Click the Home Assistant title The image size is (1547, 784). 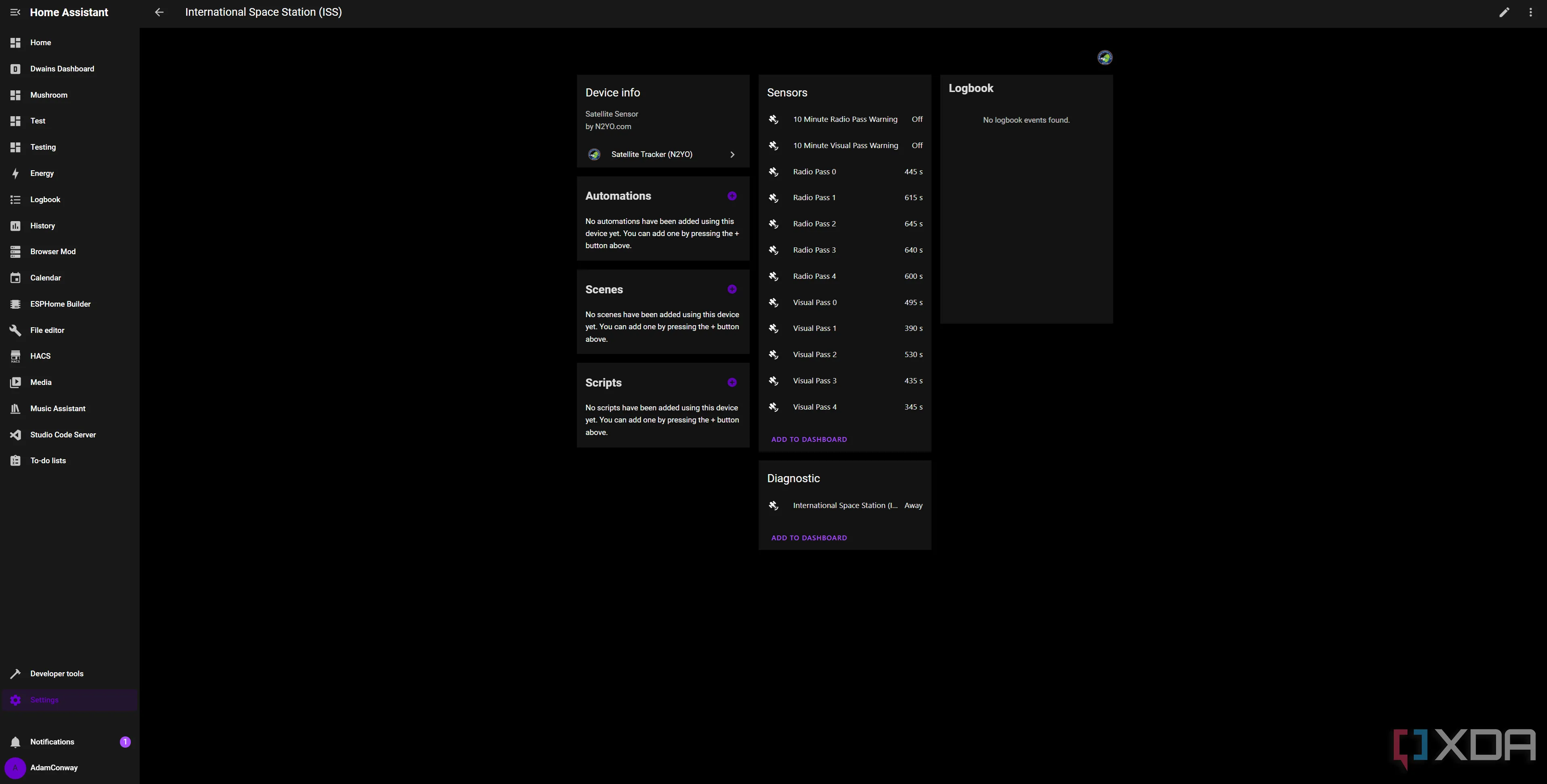pyautogui.click(x=69, y=12)
